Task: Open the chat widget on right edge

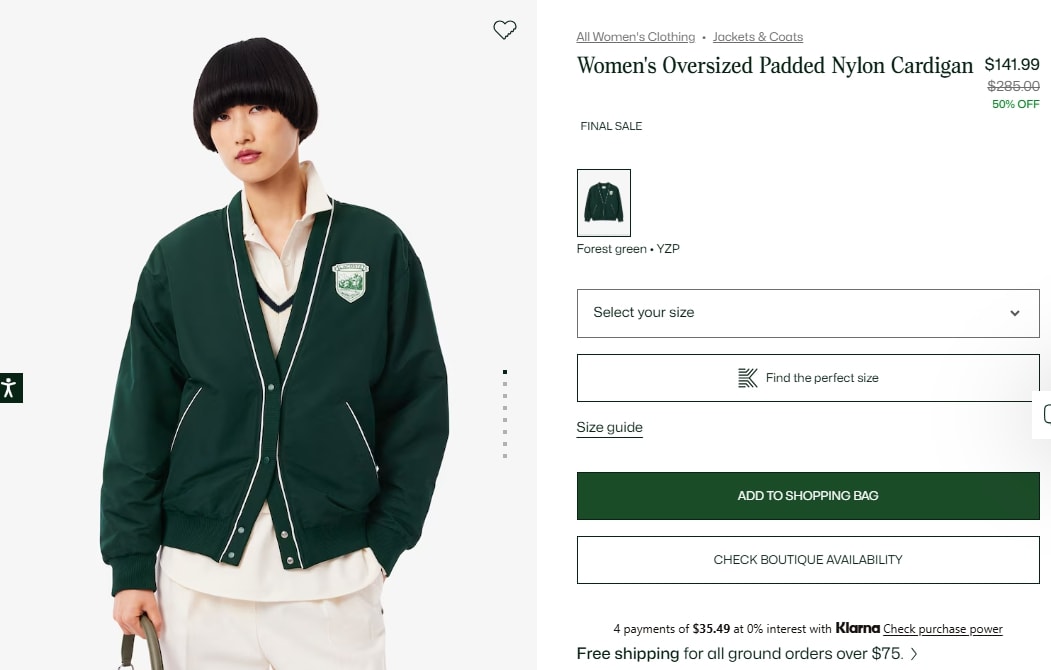Action: point(1044,414)
